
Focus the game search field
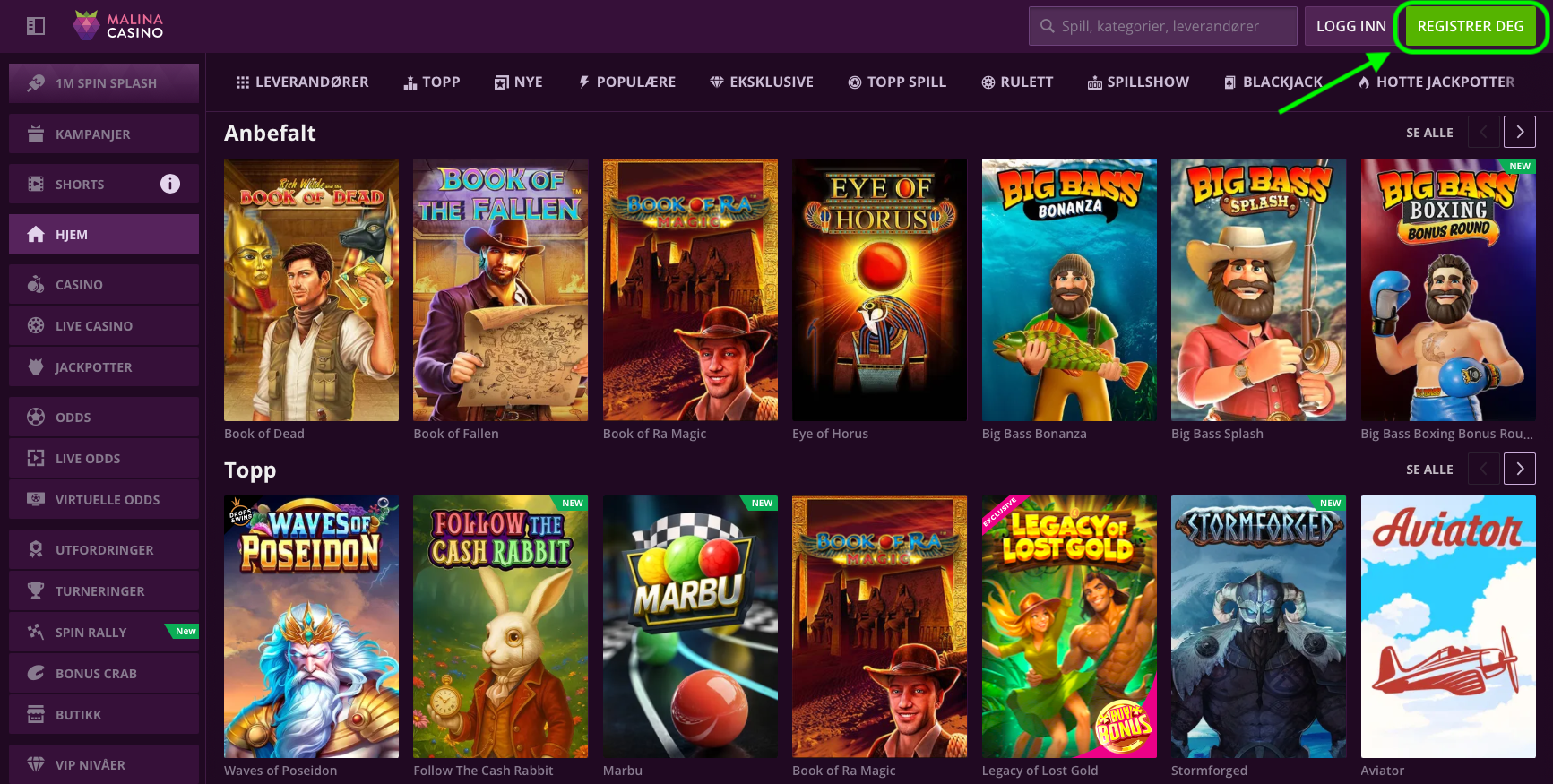[1163, 26]
